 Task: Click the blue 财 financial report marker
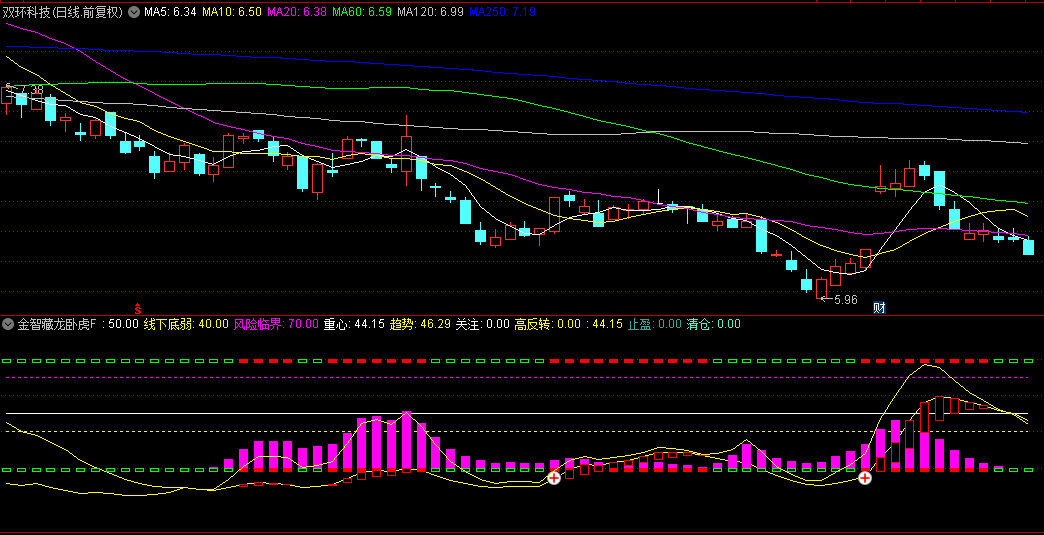click(880, 308)
